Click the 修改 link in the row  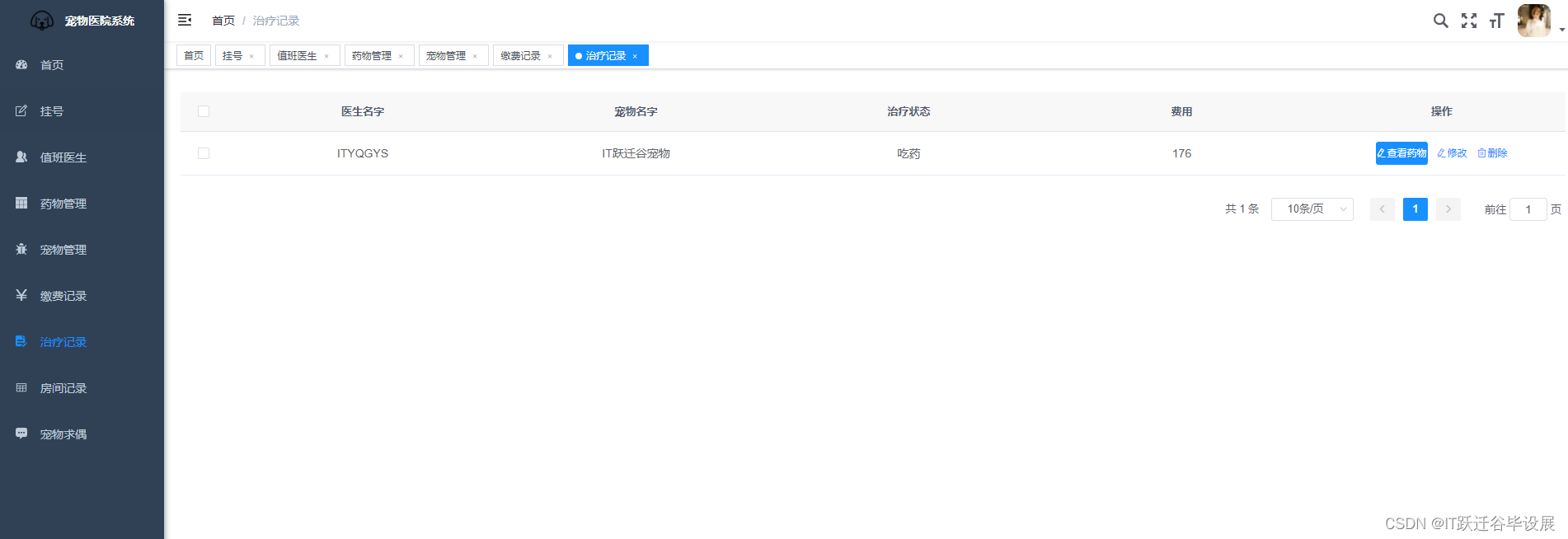pyautogui.click(x=1452, y=153)
